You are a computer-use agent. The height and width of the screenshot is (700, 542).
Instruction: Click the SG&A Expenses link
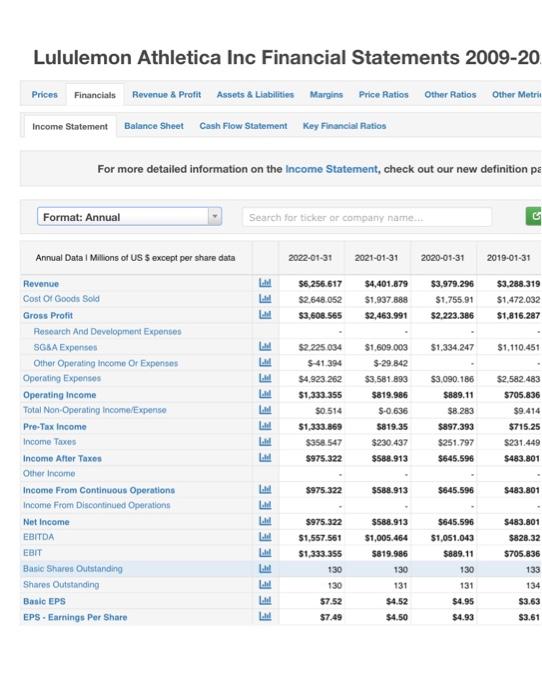pyautogui.click(x=65, y=347)
